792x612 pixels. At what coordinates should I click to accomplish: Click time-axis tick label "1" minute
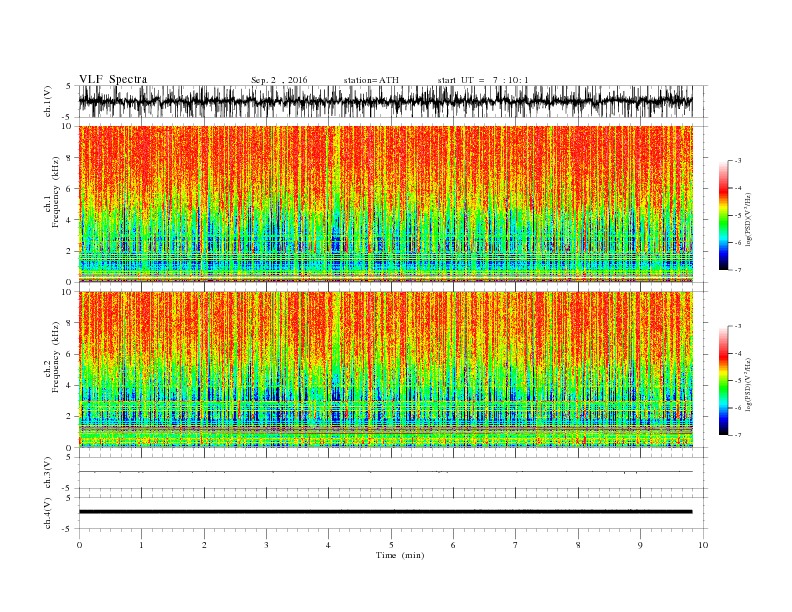click(x=141, y=545)
